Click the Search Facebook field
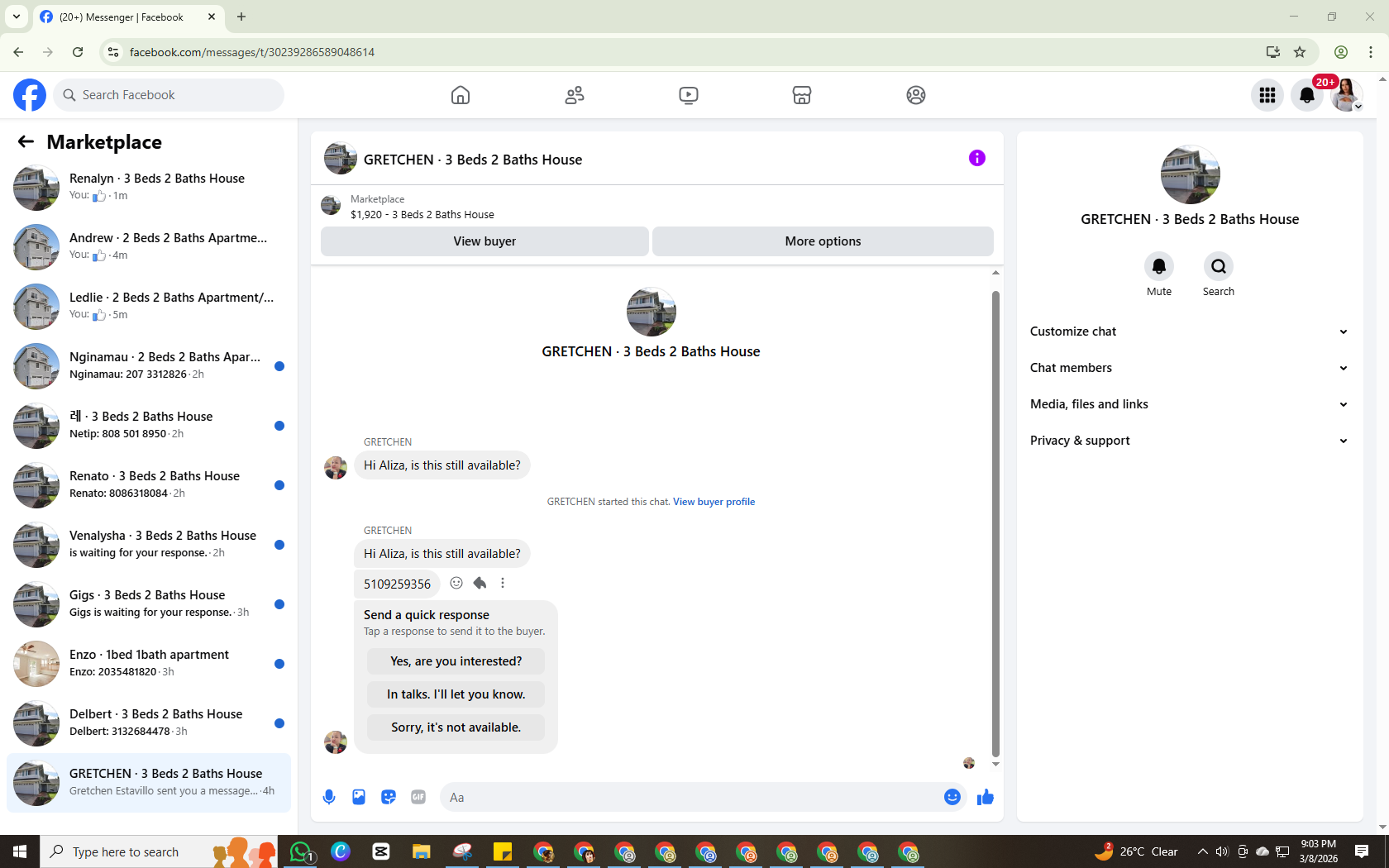Screen dimensions: 1389x868 (169, 95)
